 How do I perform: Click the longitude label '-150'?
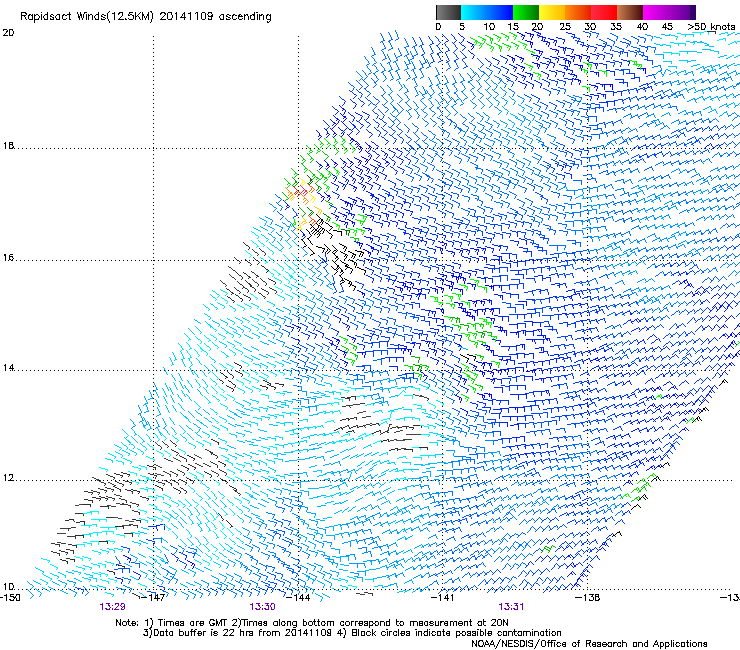[10, 598]
